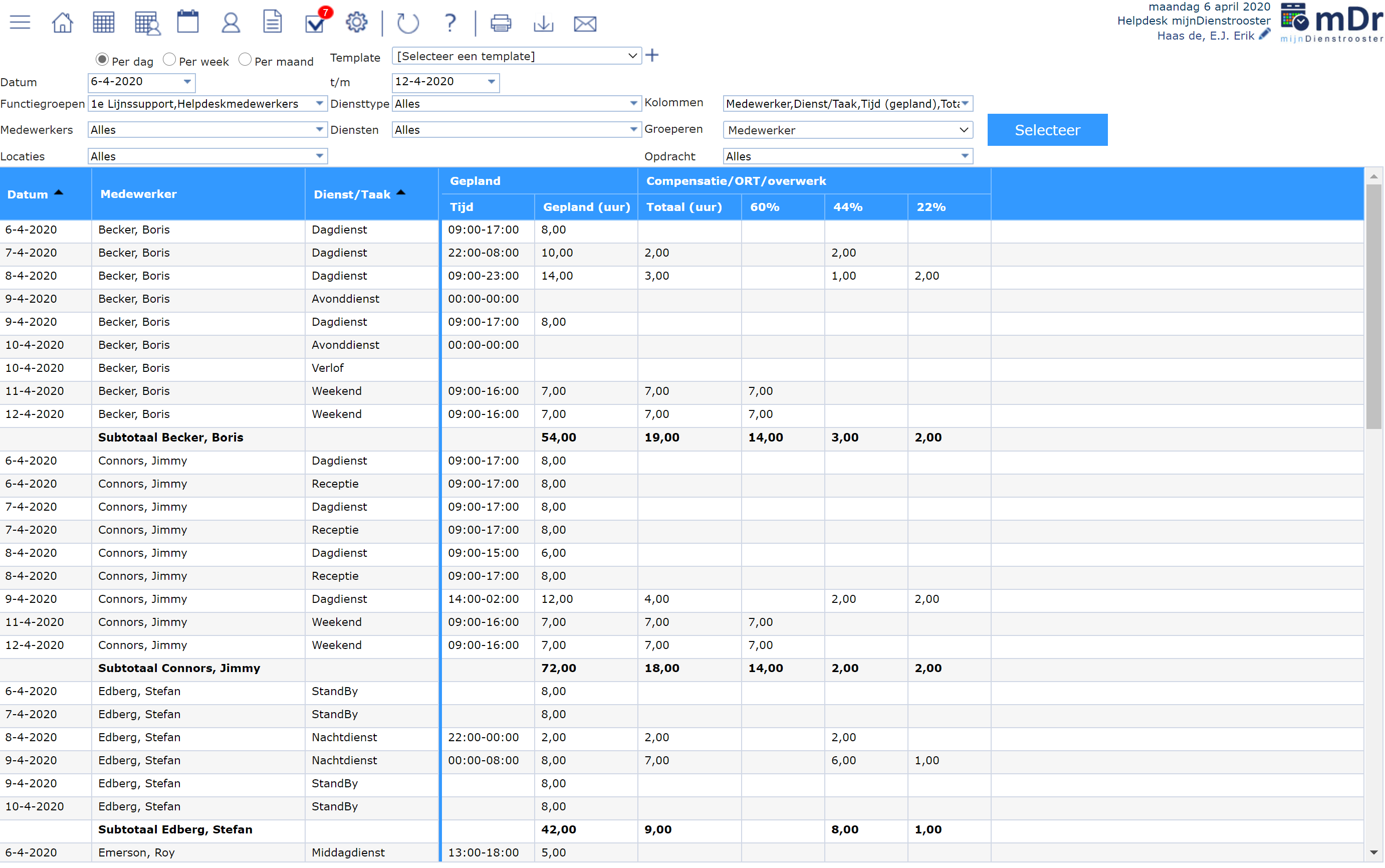This screenshot has width=1385, height=868.
Task: Click the refresh icon
Action: point(408,23)
